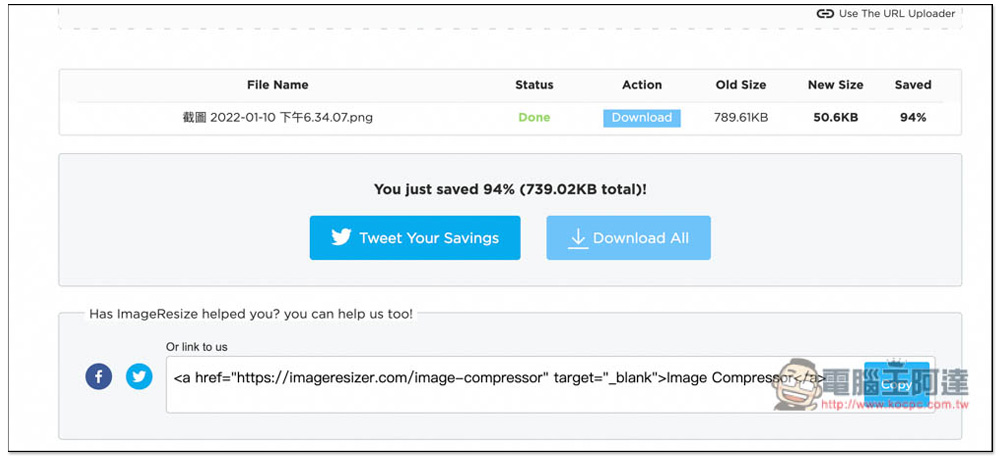Click the download arrow icon in Download All
1000x457 pixels.
pyautogui.click(x=578, y=238)
